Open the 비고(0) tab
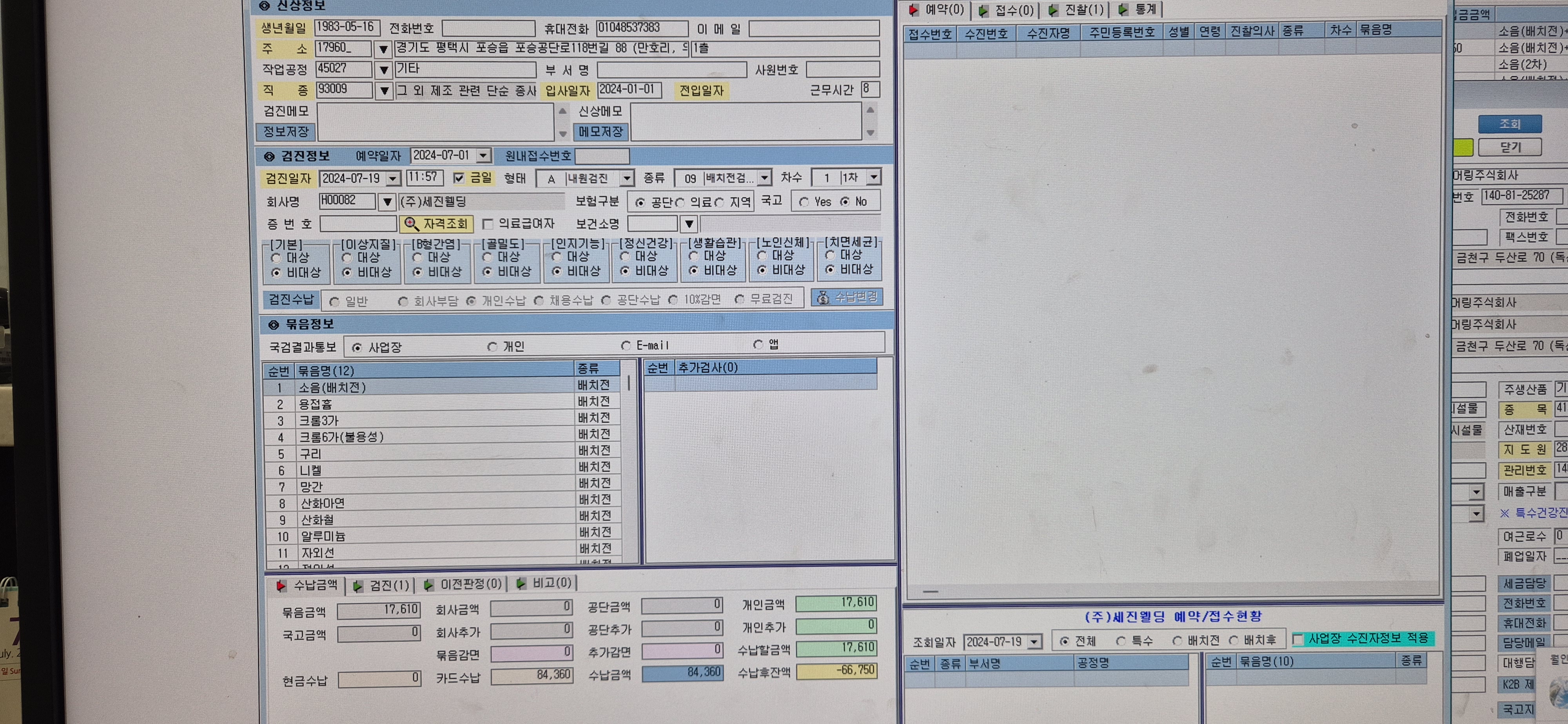 tap(544, 583)
